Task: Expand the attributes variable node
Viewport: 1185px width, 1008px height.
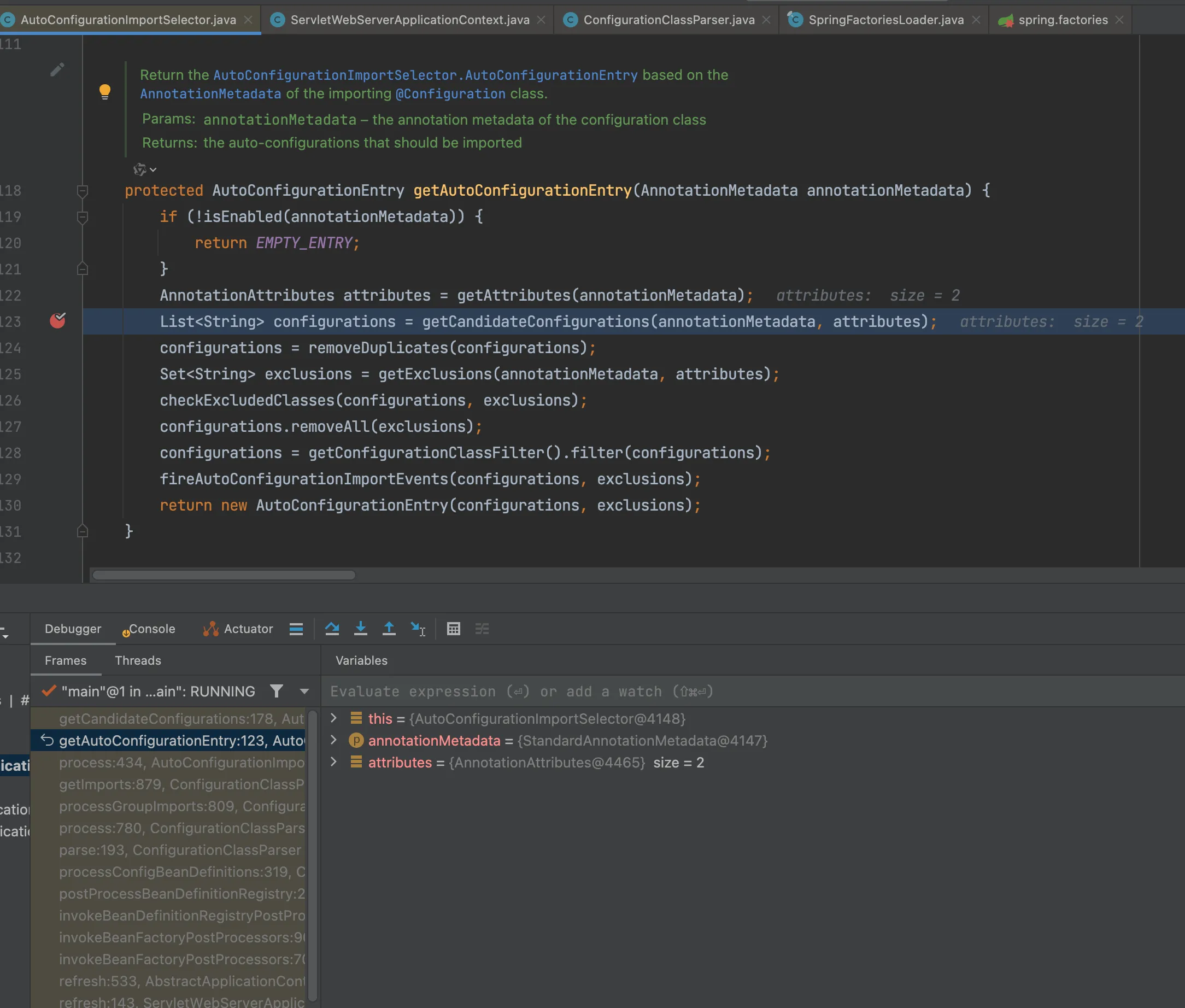Action: pos(333,761)
